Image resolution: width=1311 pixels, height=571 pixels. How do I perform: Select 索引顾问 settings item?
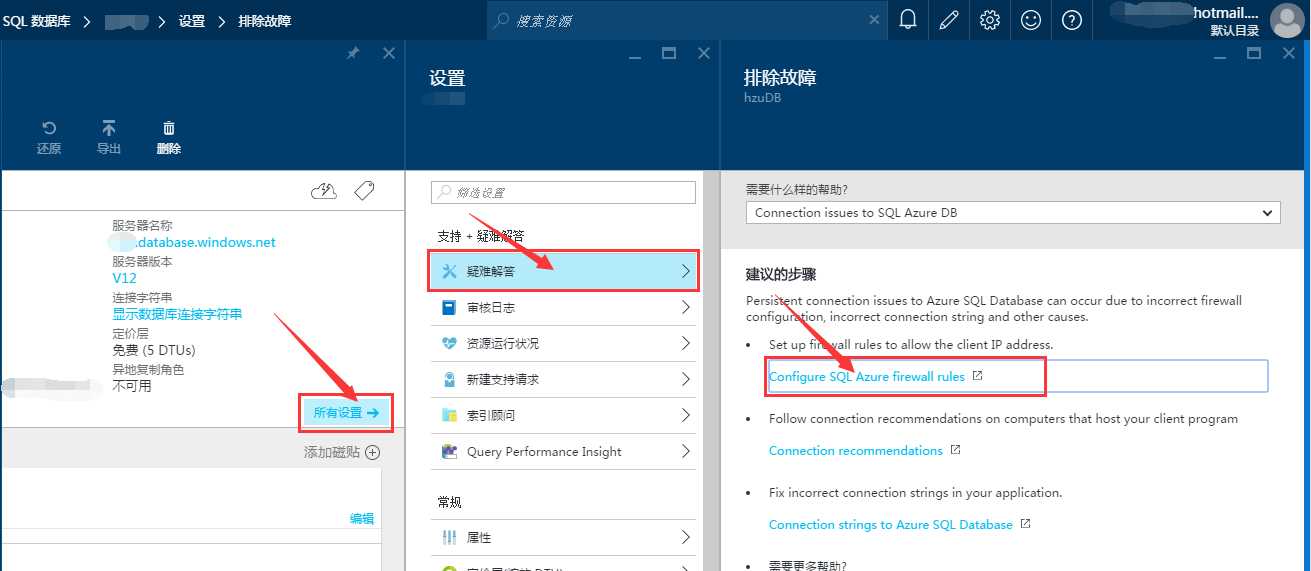point(563,415)
